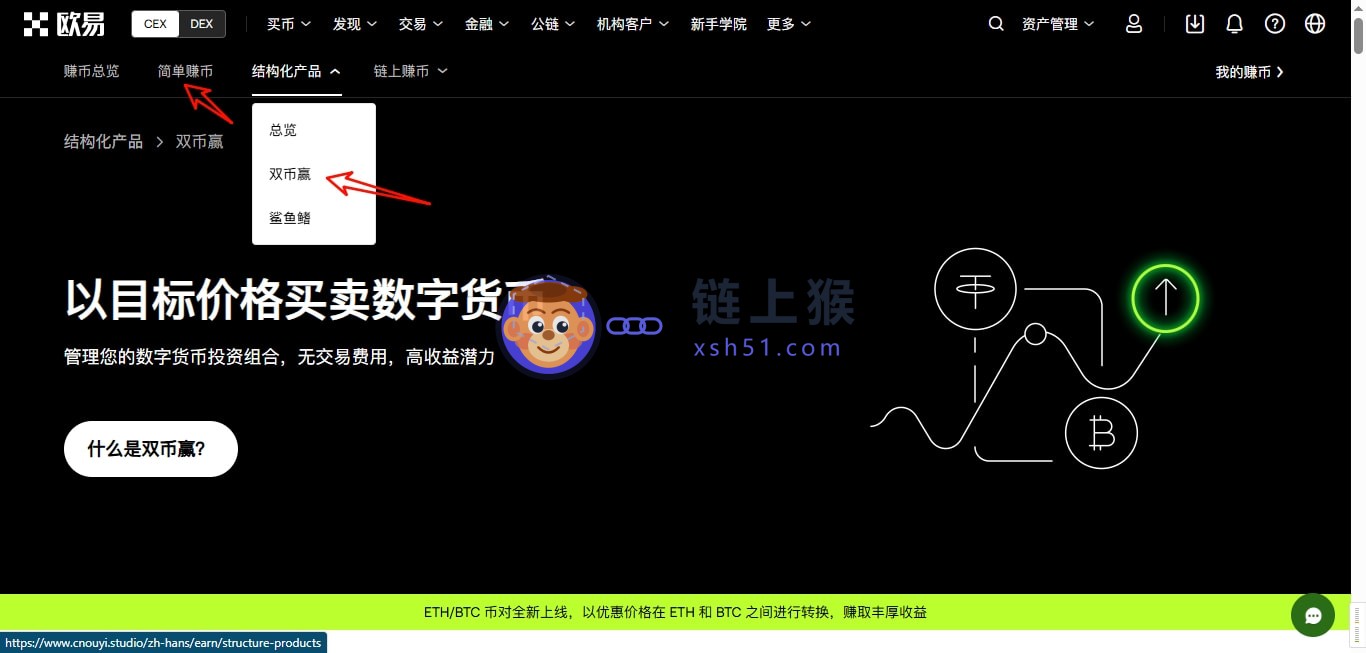This screenshot has width=1366, height=653.
Task: Click the download app icon
Action: coord(1195,24)
